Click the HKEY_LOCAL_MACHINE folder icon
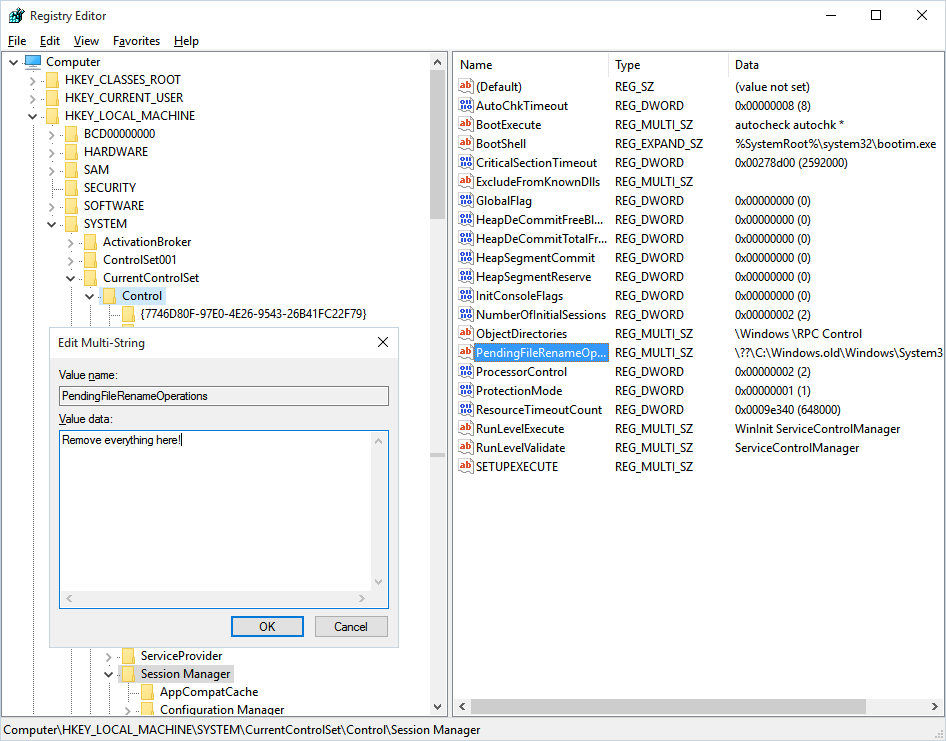 click(52, 116)
